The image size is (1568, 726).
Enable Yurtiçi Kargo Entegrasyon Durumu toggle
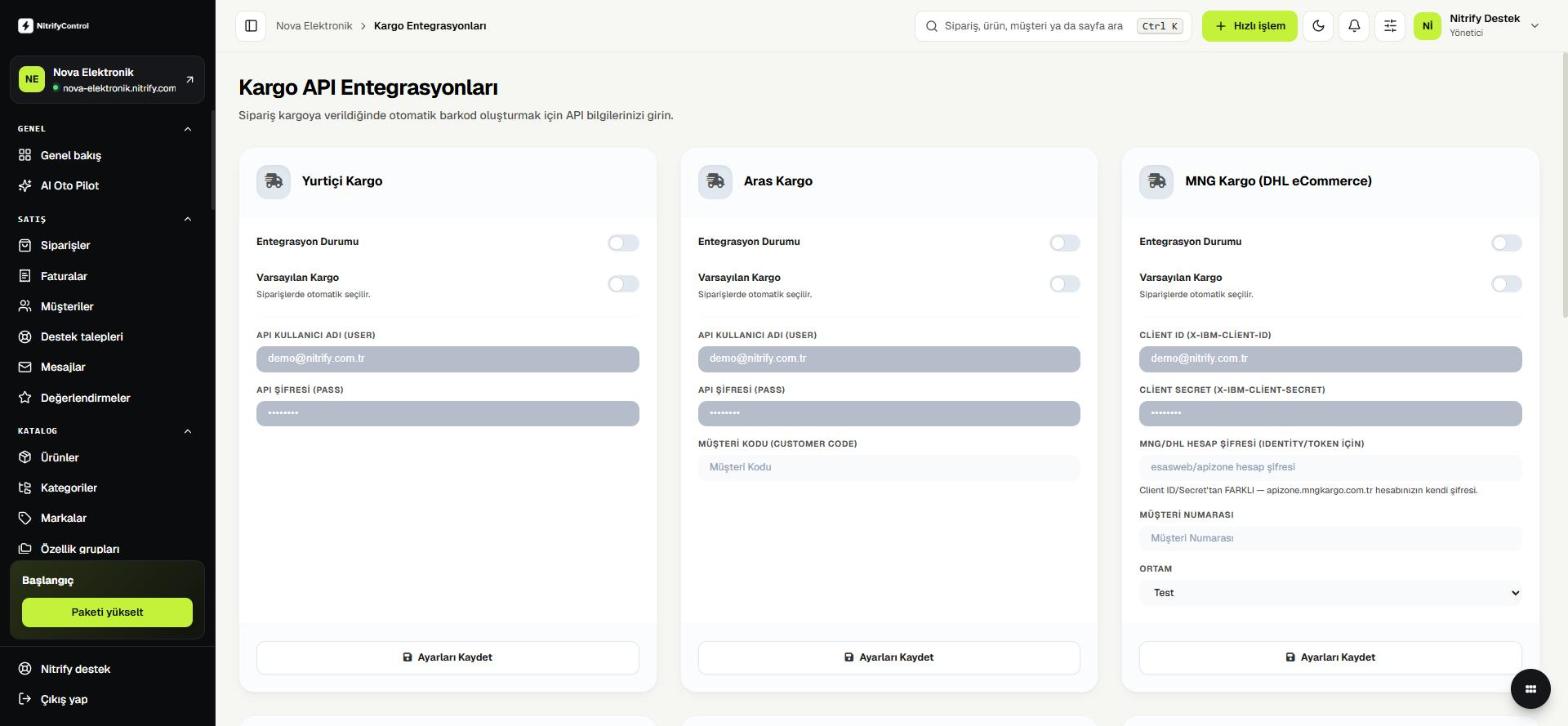coord(623,243)
